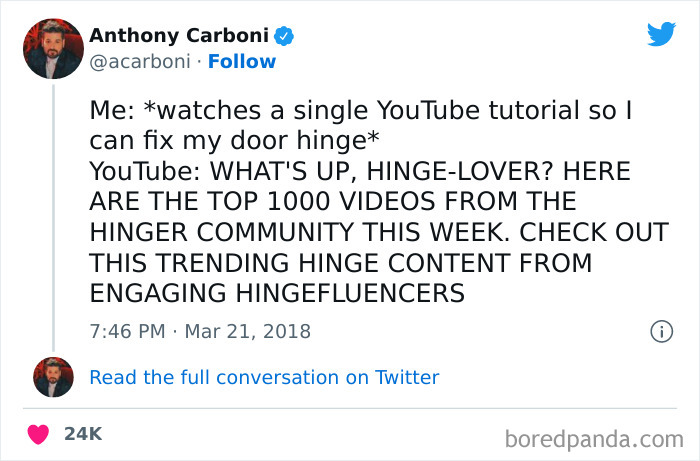Like the tweet with the heart icon
700x461 pixels.
point(39,434)
